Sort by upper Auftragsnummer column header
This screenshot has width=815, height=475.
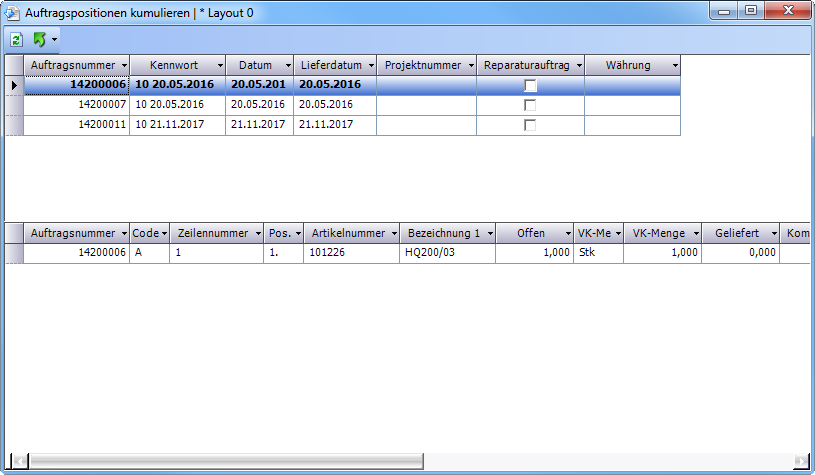pyautogui.click(x=71, y=66)
